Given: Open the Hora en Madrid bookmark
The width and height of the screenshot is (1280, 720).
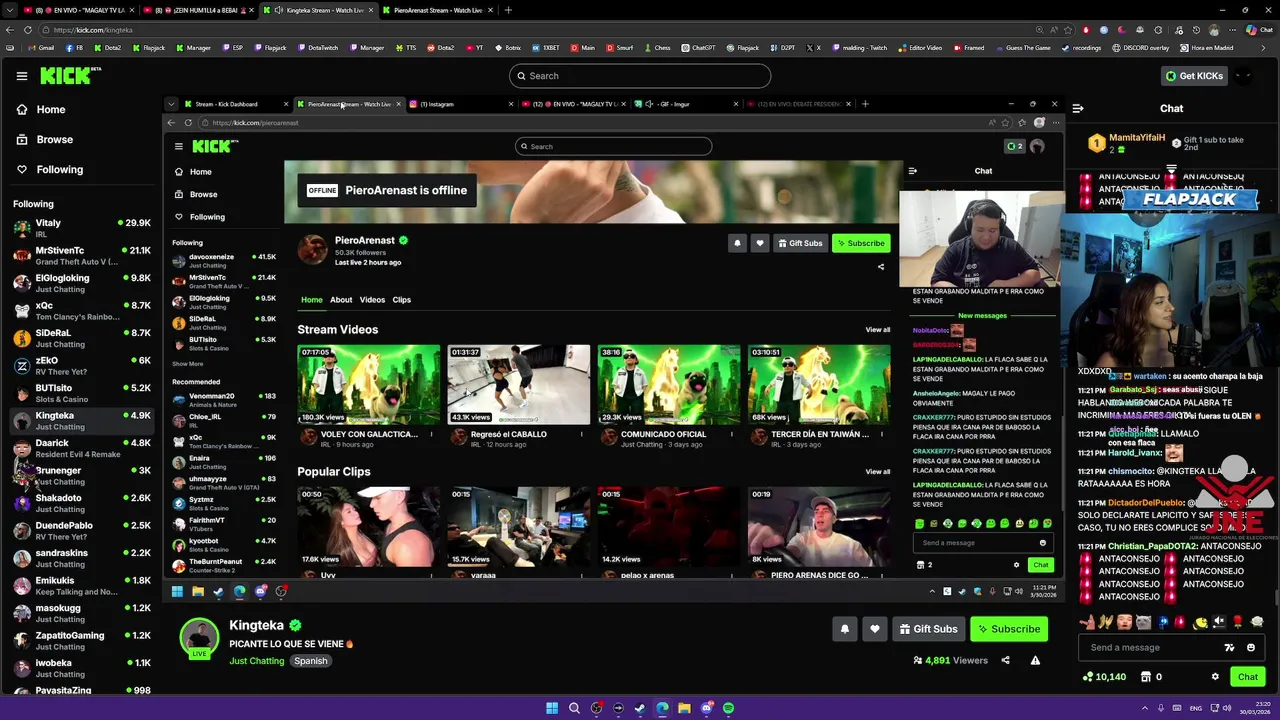Looking at the screenshot, I should point(1207,48).
